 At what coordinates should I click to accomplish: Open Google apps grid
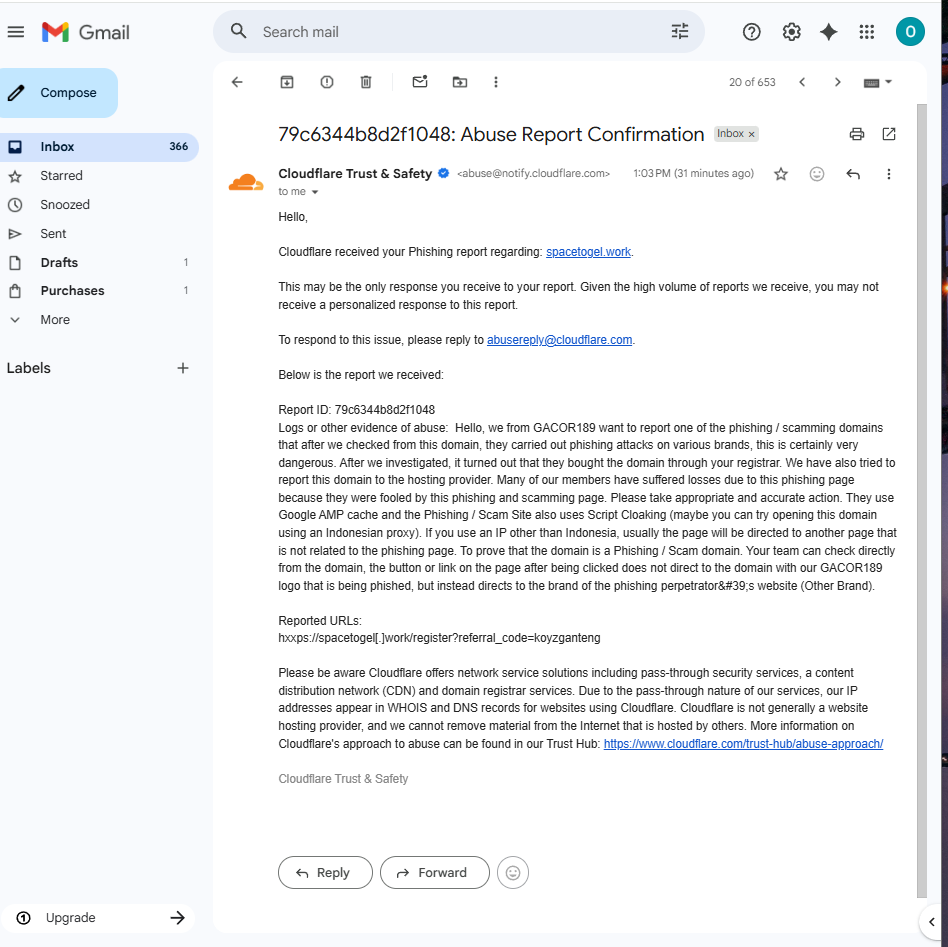(867, 32)
